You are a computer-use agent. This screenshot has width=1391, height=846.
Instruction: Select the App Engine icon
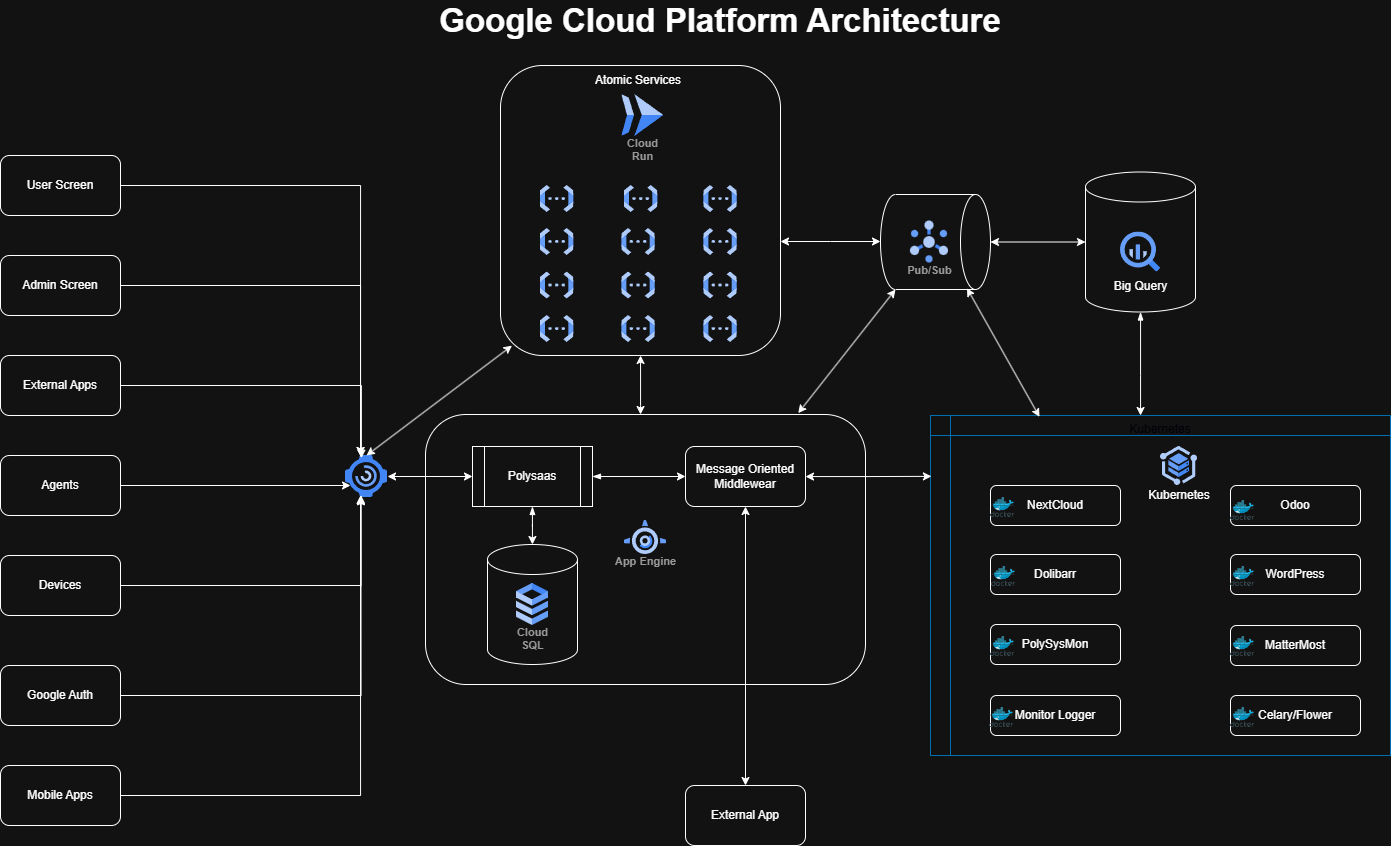(645, 538)
